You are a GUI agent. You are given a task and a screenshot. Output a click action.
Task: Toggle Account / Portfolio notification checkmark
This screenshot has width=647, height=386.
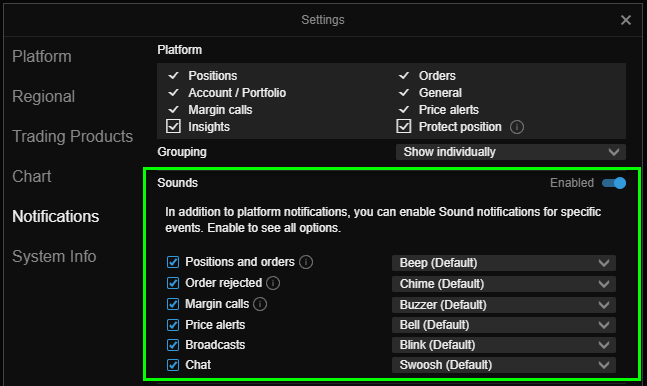pyautogui.click(x=174, y=92)
